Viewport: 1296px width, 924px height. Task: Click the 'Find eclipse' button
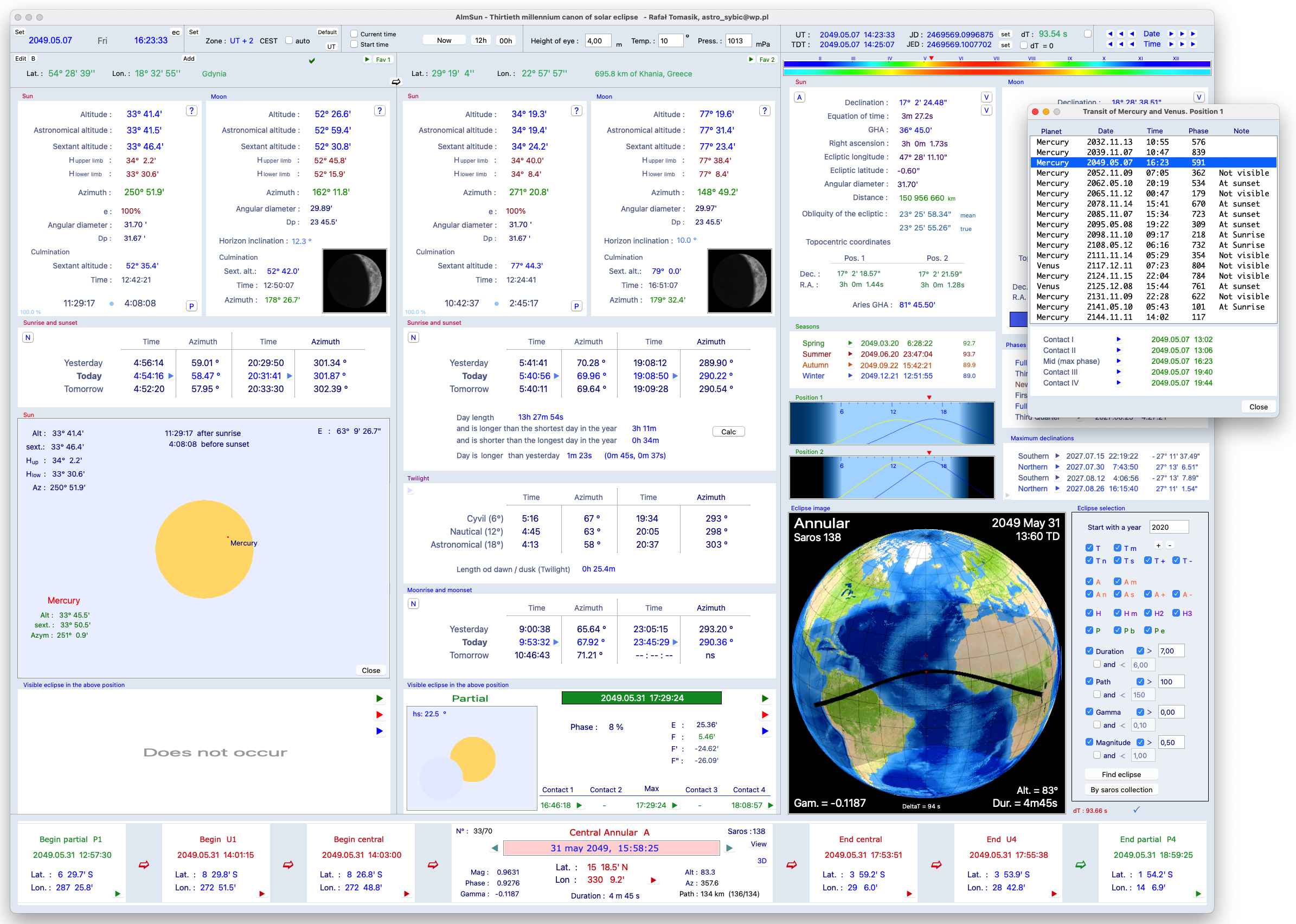1121,774
